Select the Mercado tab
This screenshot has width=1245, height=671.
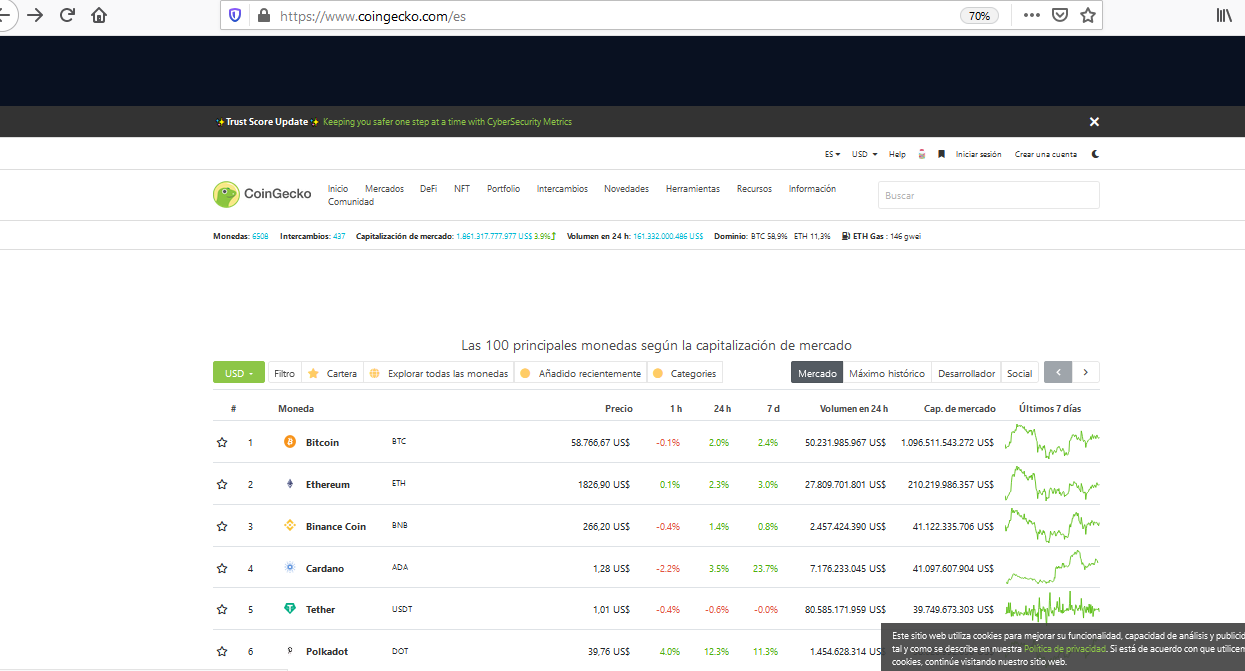[817, 373]
